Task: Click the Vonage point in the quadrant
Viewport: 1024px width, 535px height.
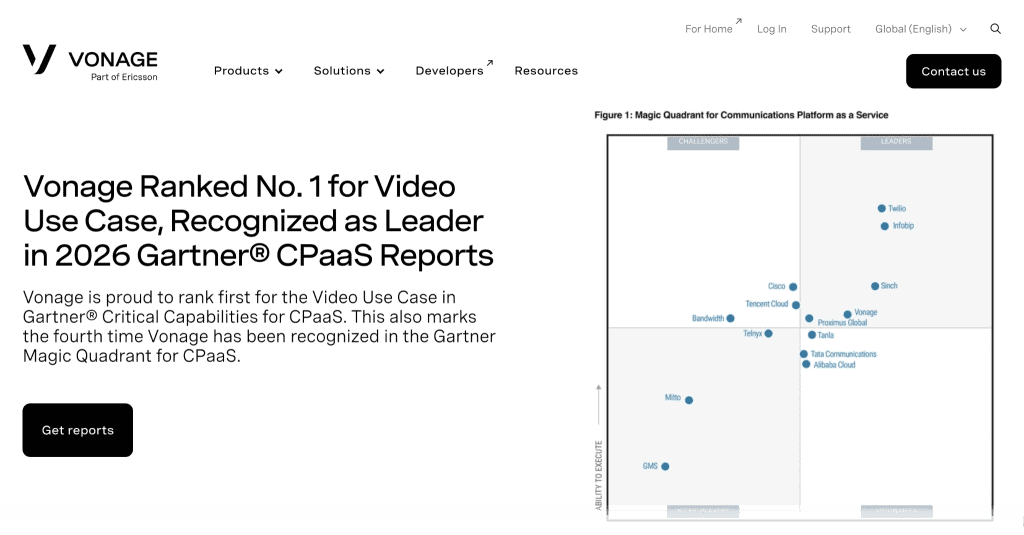Action: (x=847, y=315)
